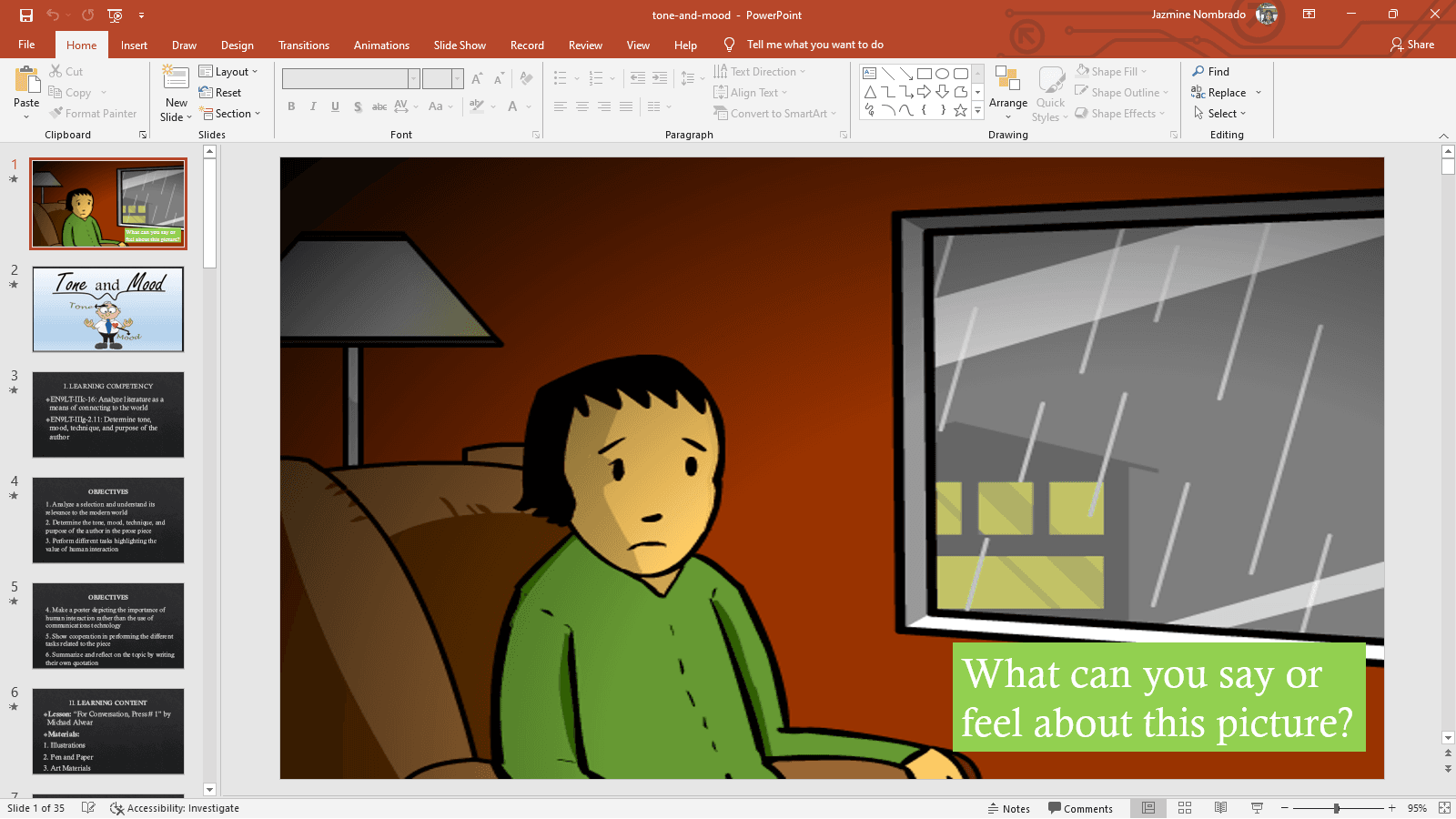Switch to the Design tab
This screenshot has height=819, width=1456.
click(237, 45)
